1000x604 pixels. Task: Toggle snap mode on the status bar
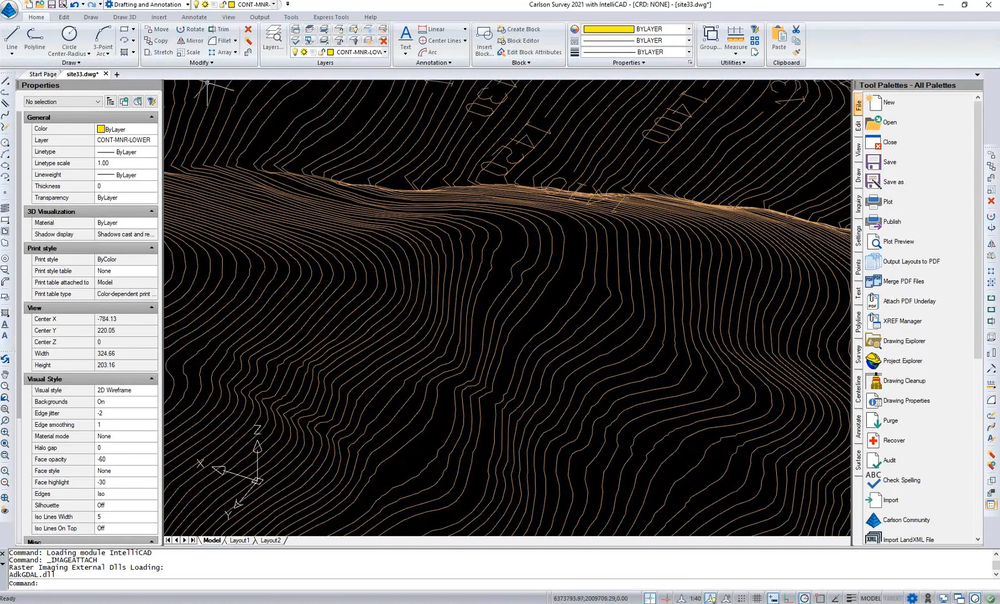coord(740,595)
